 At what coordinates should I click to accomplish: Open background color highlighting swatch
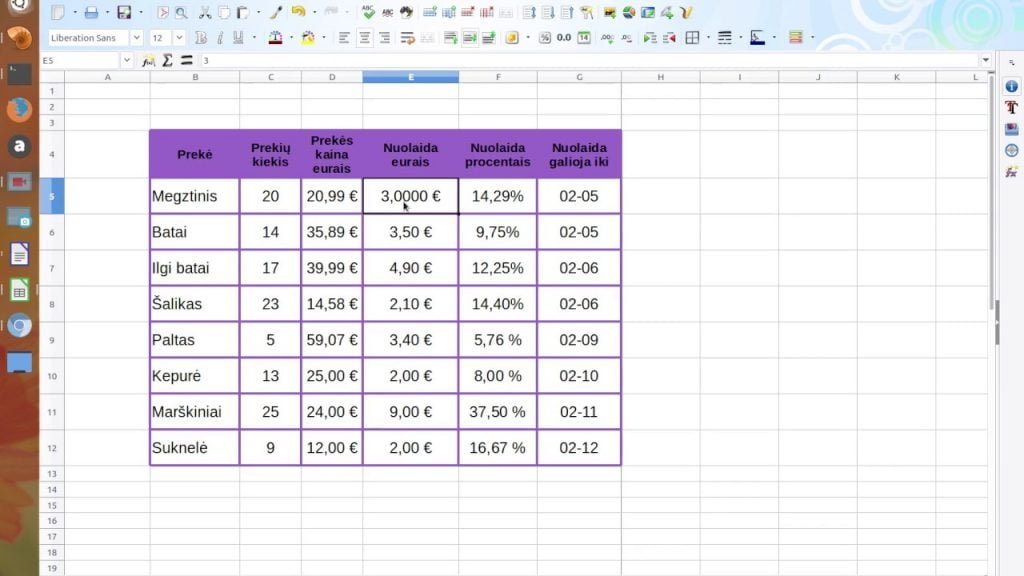click(308, 38)
